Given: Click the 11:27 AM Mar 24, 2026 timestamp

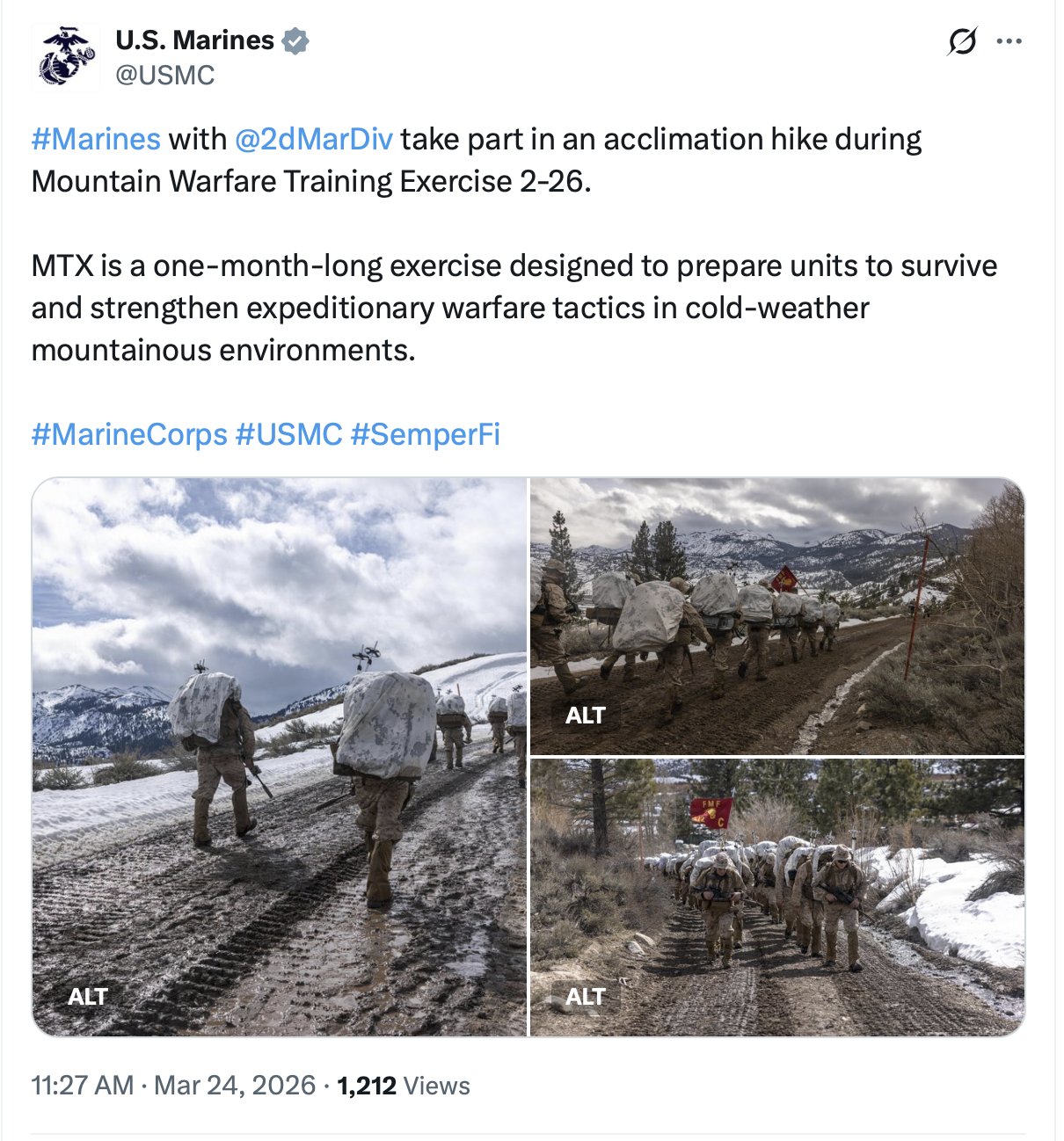Looking at the screenshot, I should pyautogui.click(x=173, y=1086).
